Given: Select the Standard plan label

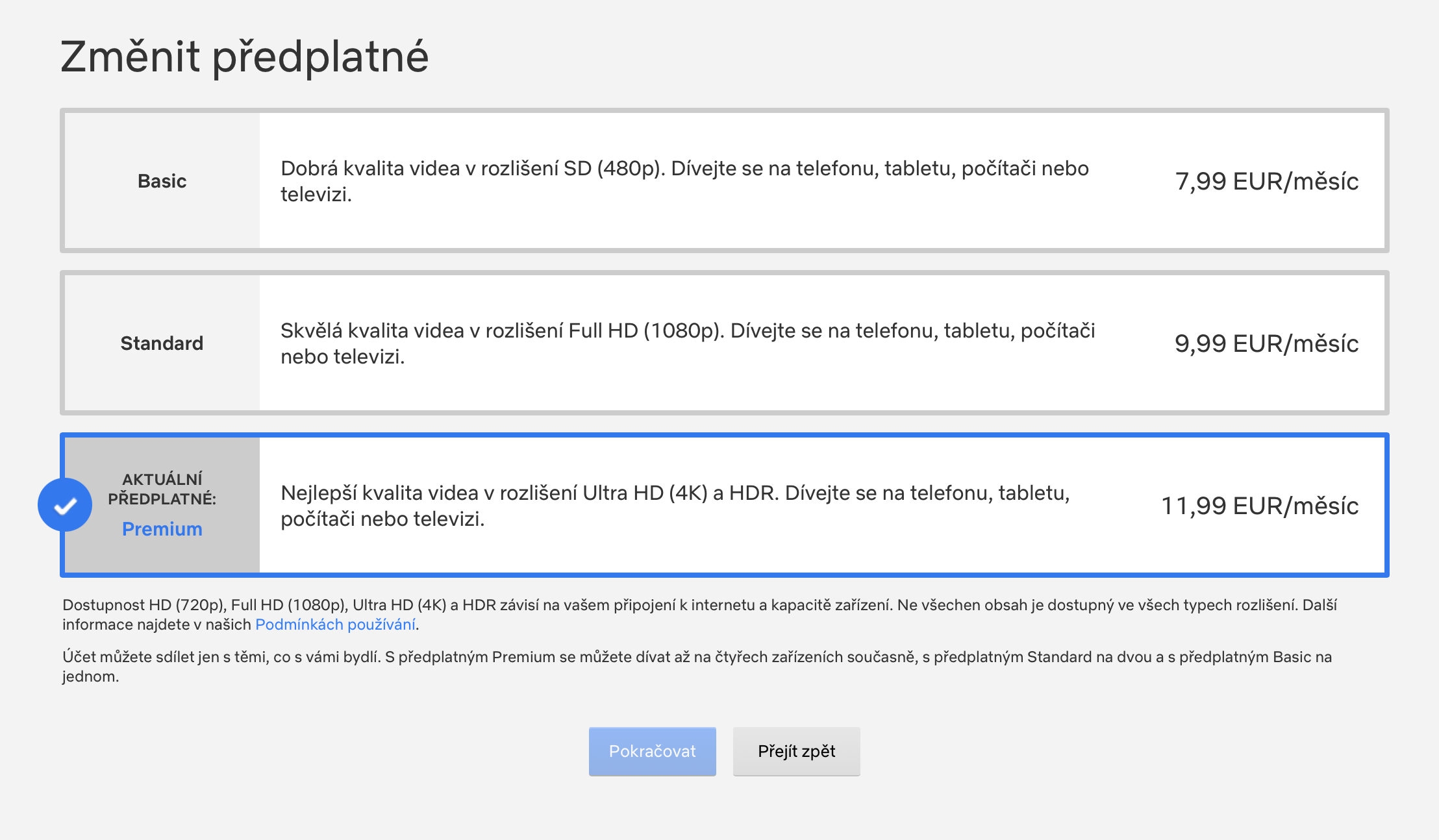Looking at the screenshot, I should (162, 343).
